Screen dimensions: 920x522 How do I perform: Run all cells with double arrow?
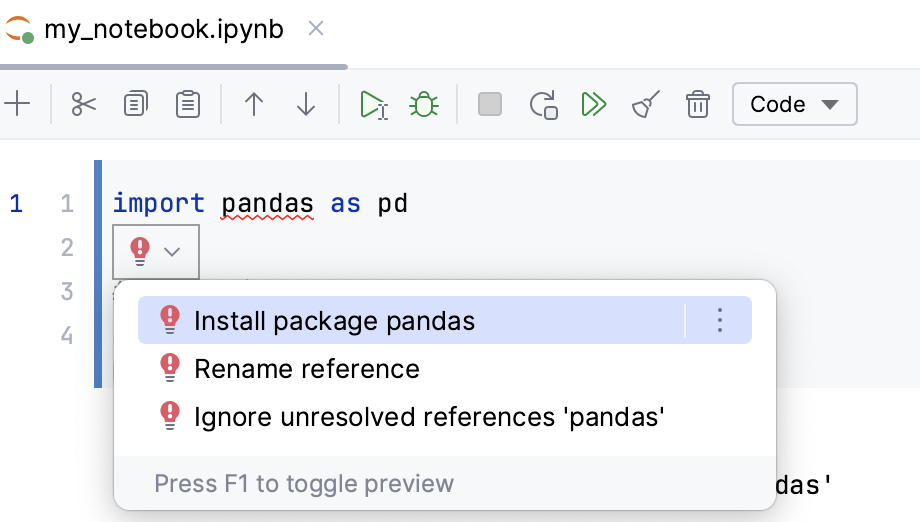point(594,104)
